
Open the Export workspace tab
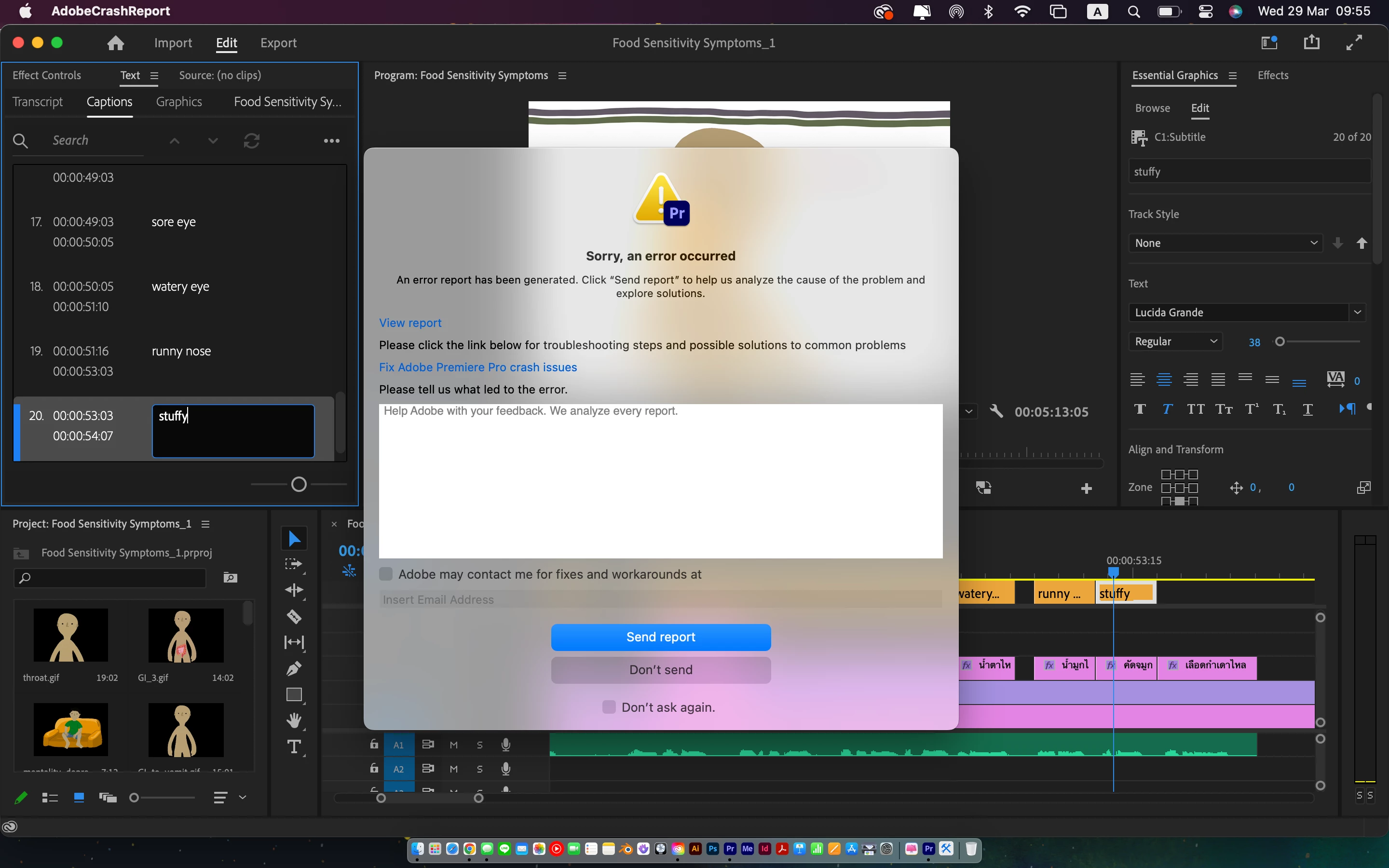[278, 43]
